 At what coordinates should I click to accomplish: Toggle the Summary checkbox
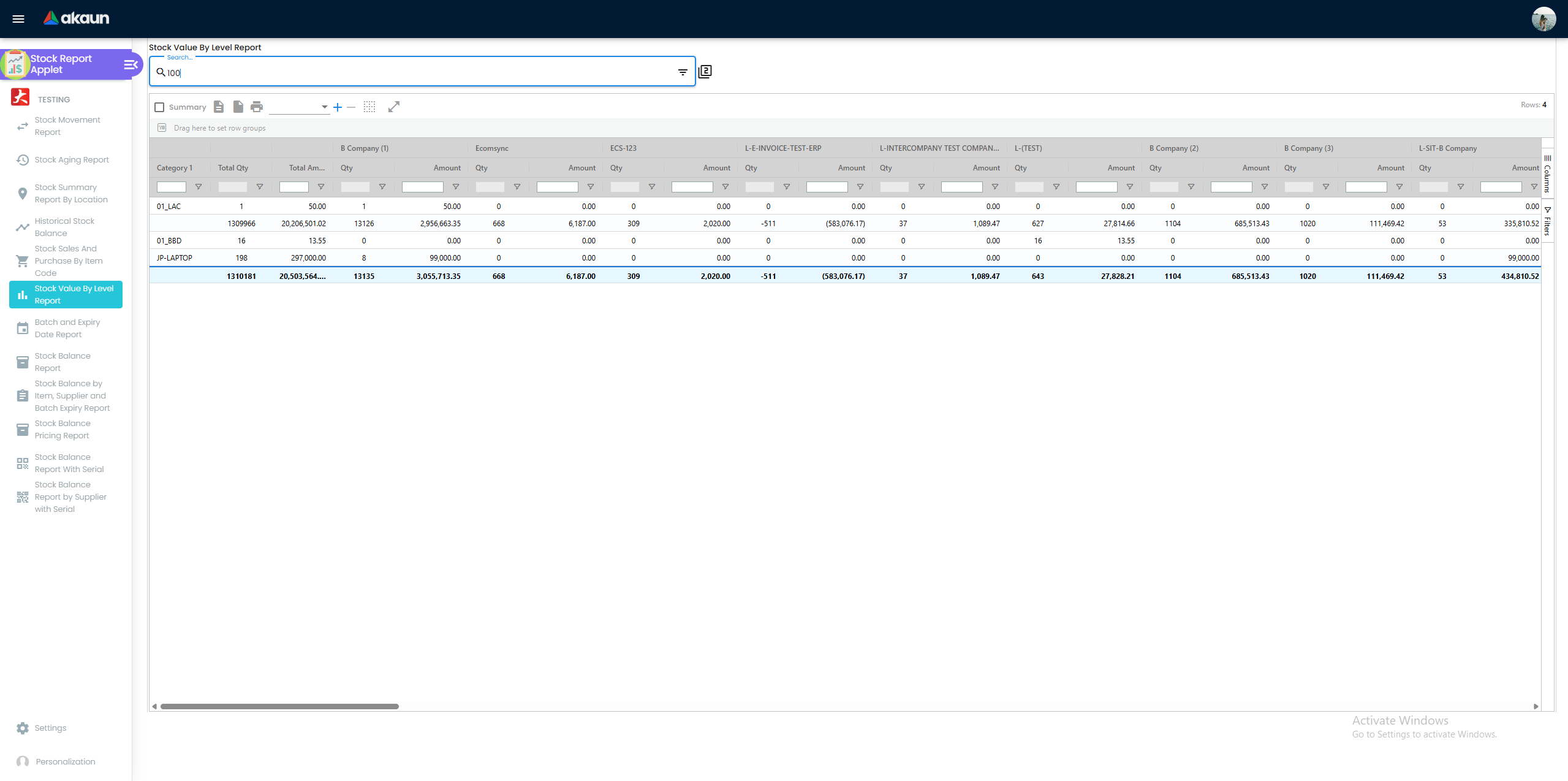pos(159,107)
